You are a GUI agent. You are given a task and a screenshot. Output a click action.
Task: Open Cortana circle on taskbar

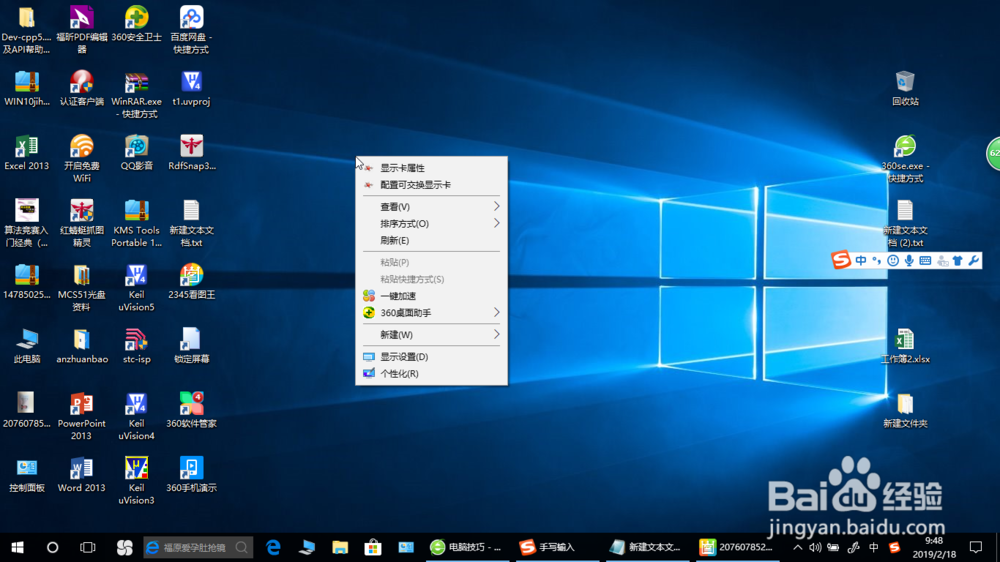52,547
